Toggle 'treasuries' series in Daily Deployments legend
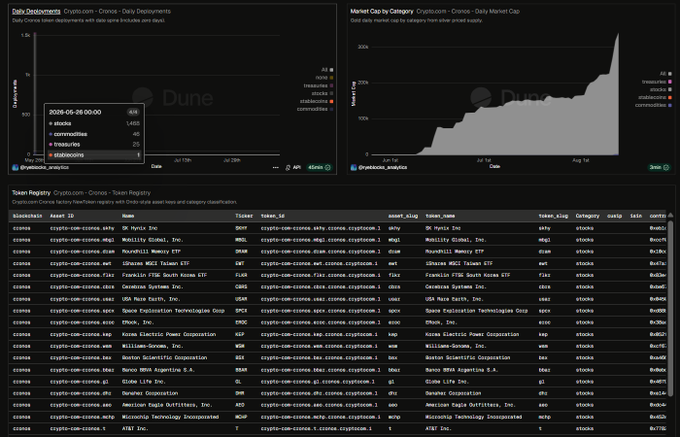 pyautogui.click(x=318, y=85)
